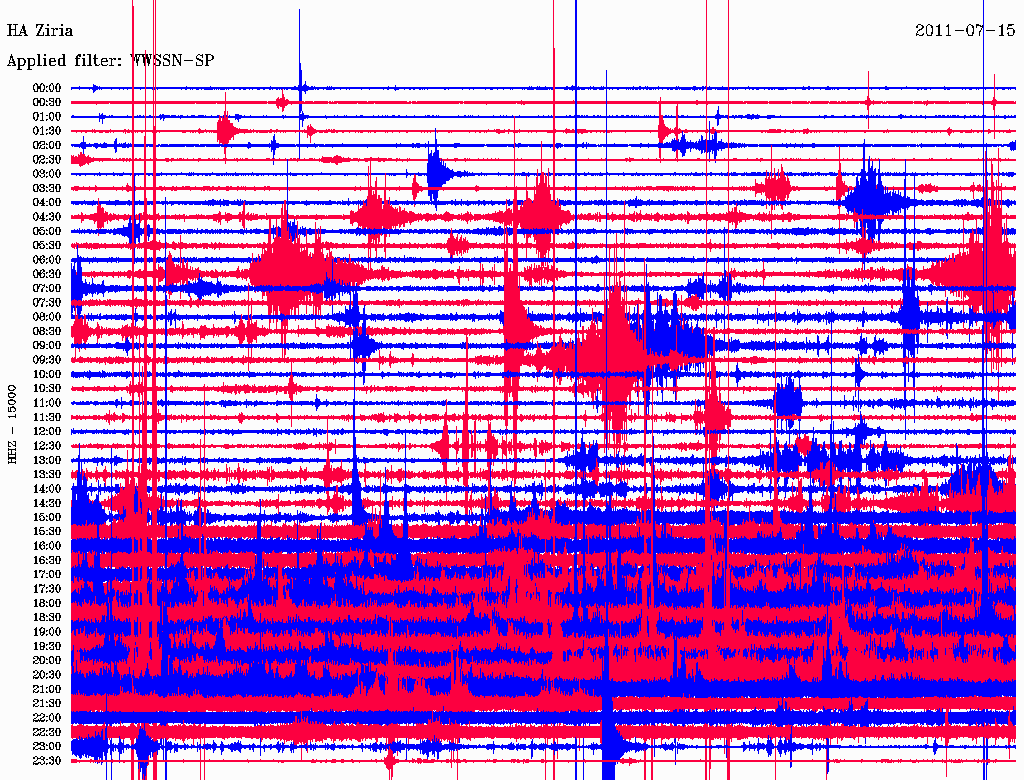Select the 13:00 time label

(x=47, y=460)
